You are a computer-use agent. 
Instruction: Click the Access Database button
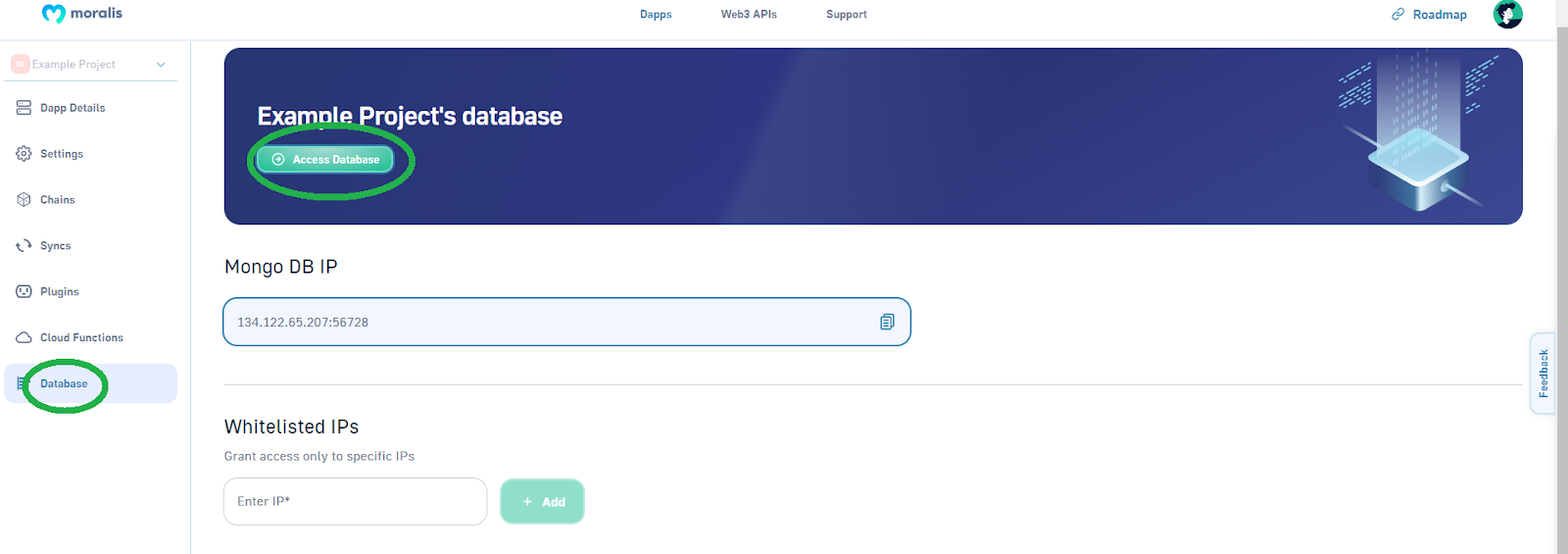pyautogui.click(x=325, y=159)
